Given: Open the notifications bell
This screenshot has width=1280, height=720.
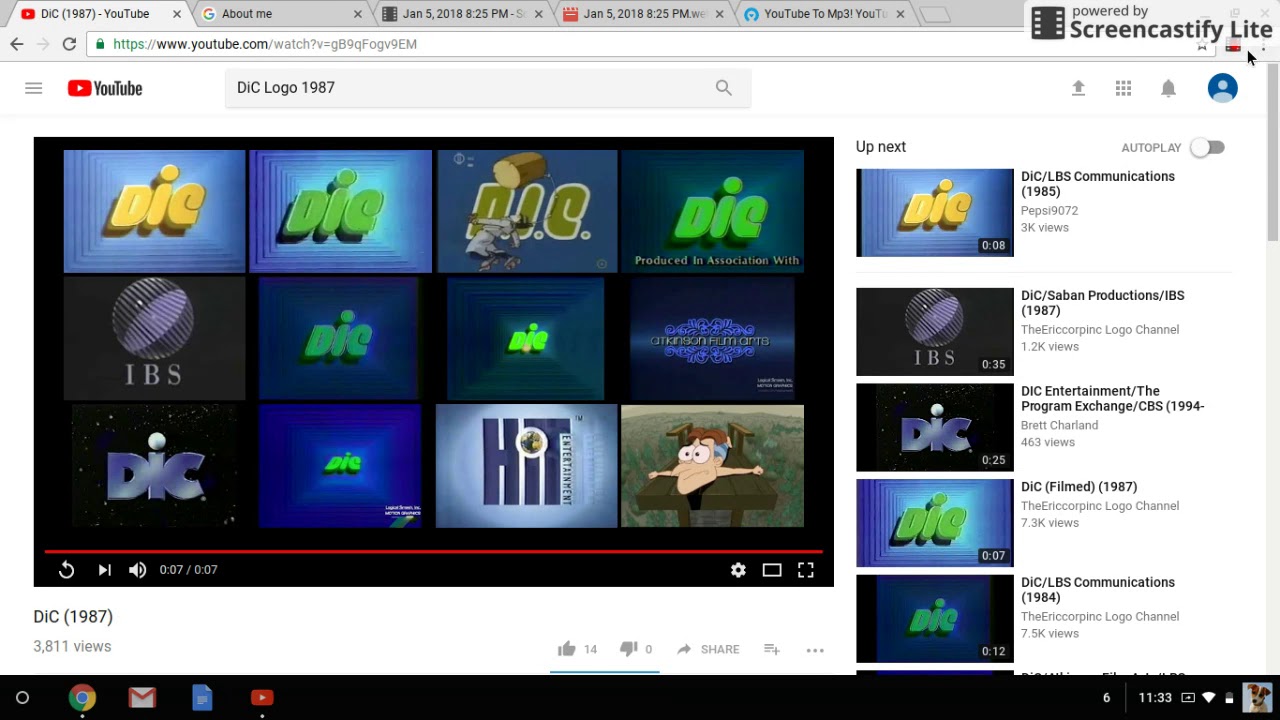Looking at the screenshot, I should tap(1168, 88).
